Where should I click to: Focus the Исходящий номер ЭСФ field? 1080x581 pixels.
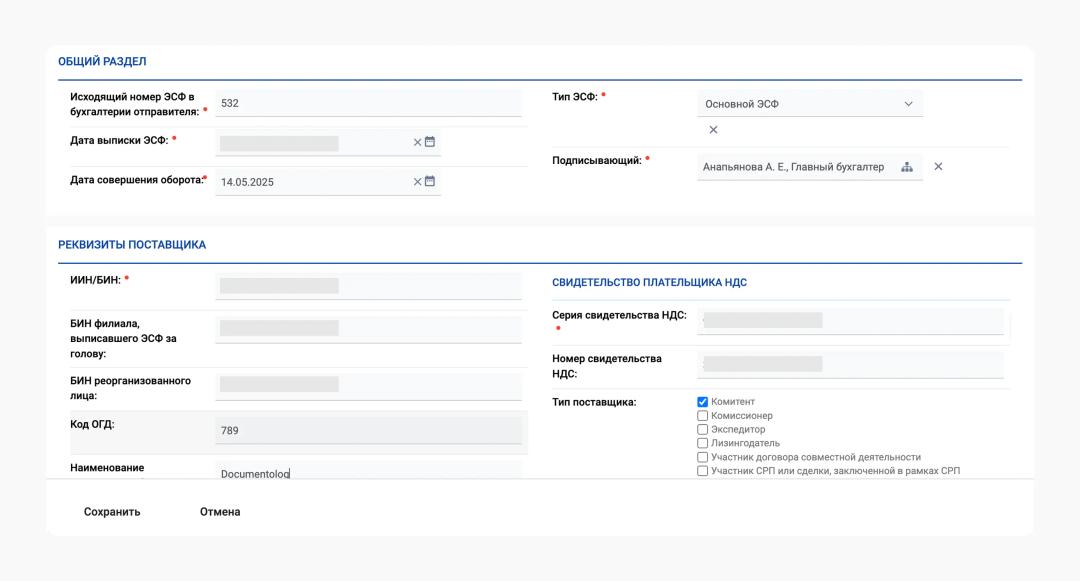pos(368,103)
